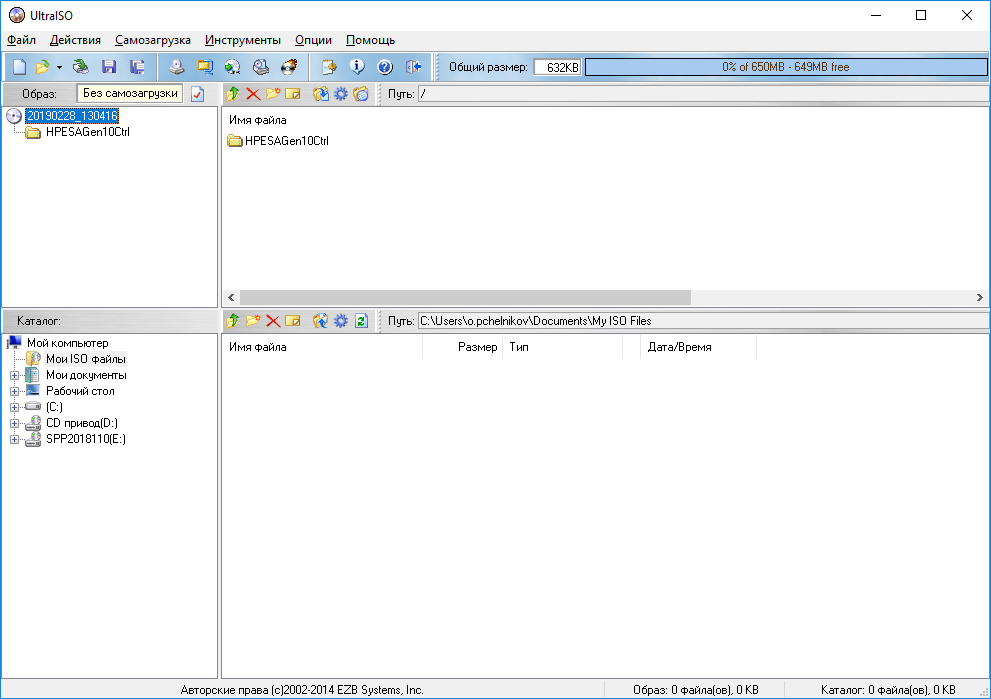Click the refresh icon in catalog toolbar
Screen dimensions: 991x699
[x=361, y=321]
